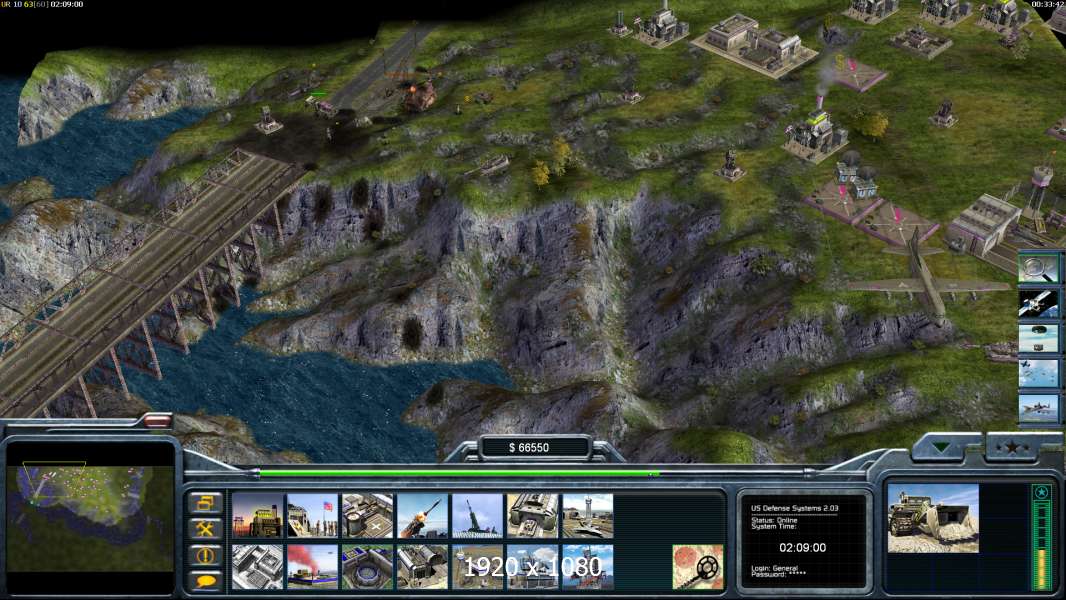This screenshot has width=1066, height=600.
Task: Activate the magnifying glass intelligence power
Action: coord(1038,268)
